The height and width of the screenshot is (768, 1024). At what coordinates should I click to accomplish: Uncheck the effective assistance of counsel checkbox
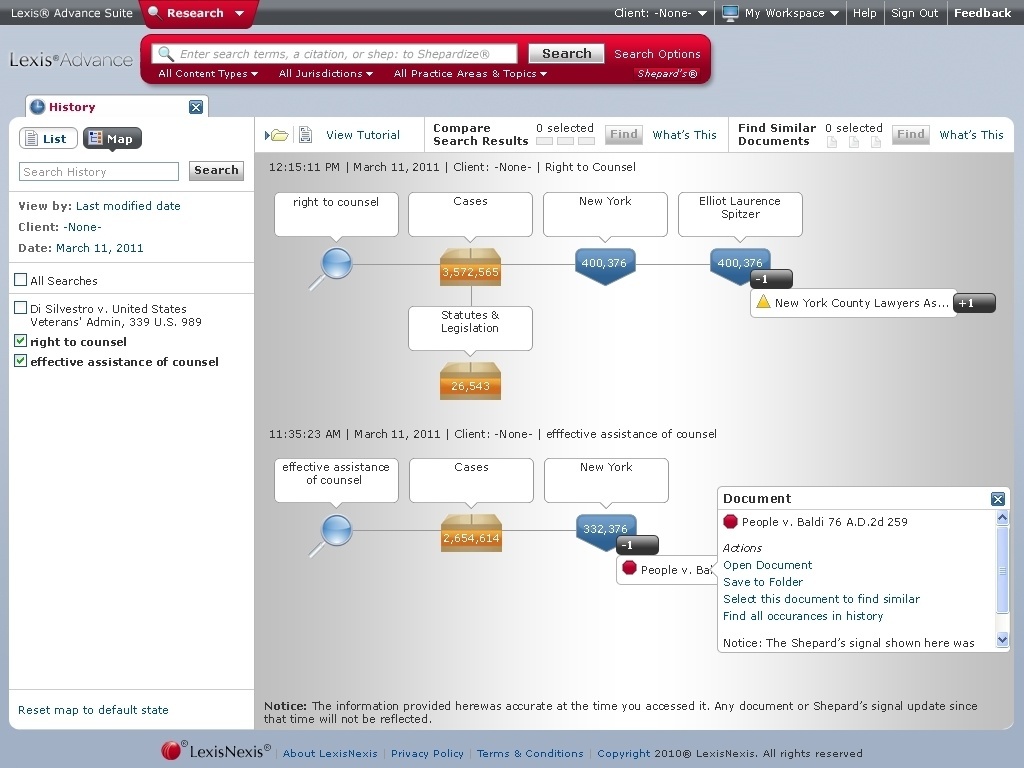[21, 361]
